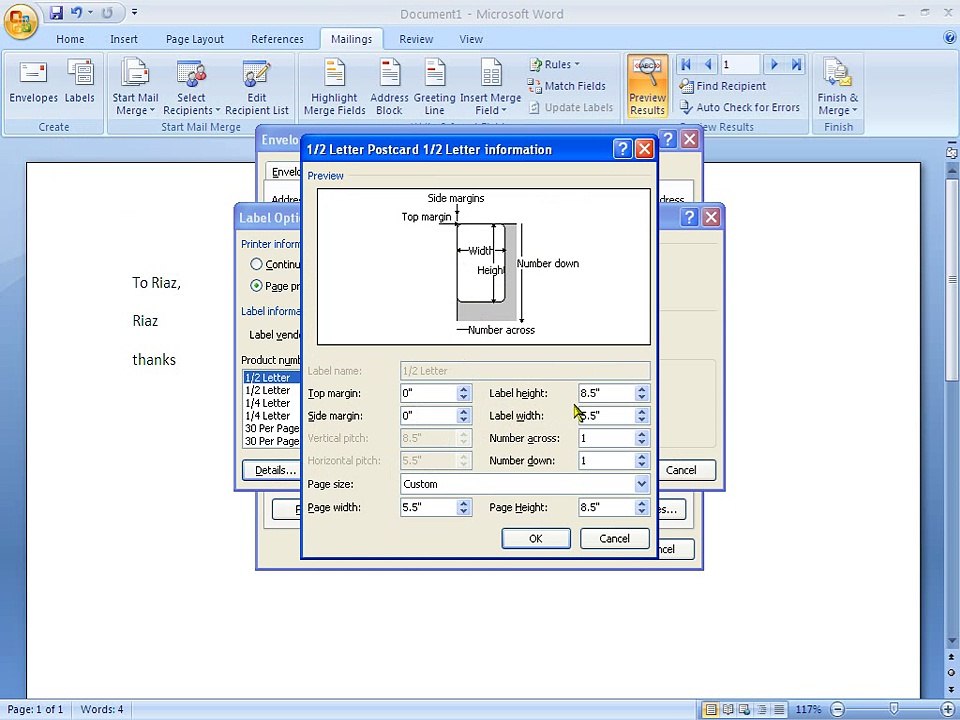Insert a Greeting Line
Screen dimensions: 960x720
435,87
